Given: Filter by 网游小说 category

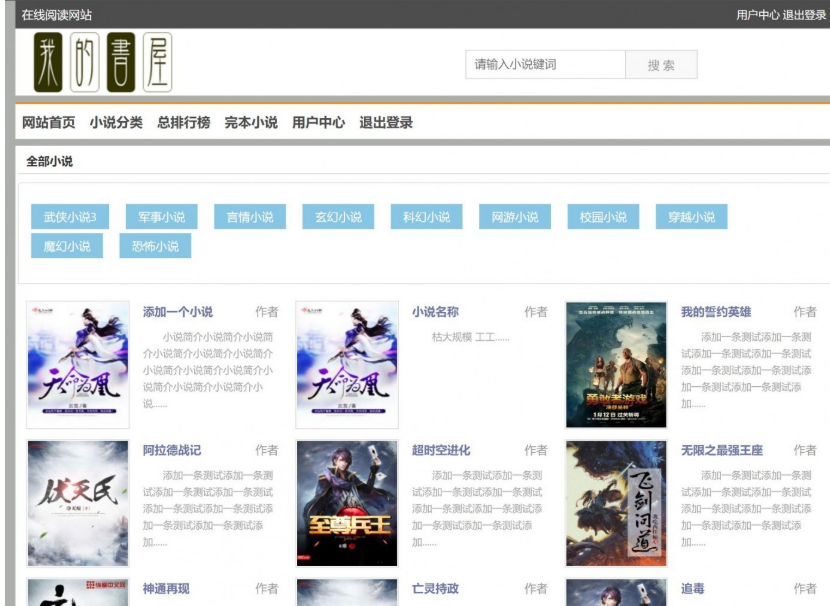Looking at the screenshot, I should tap(515, 217).
